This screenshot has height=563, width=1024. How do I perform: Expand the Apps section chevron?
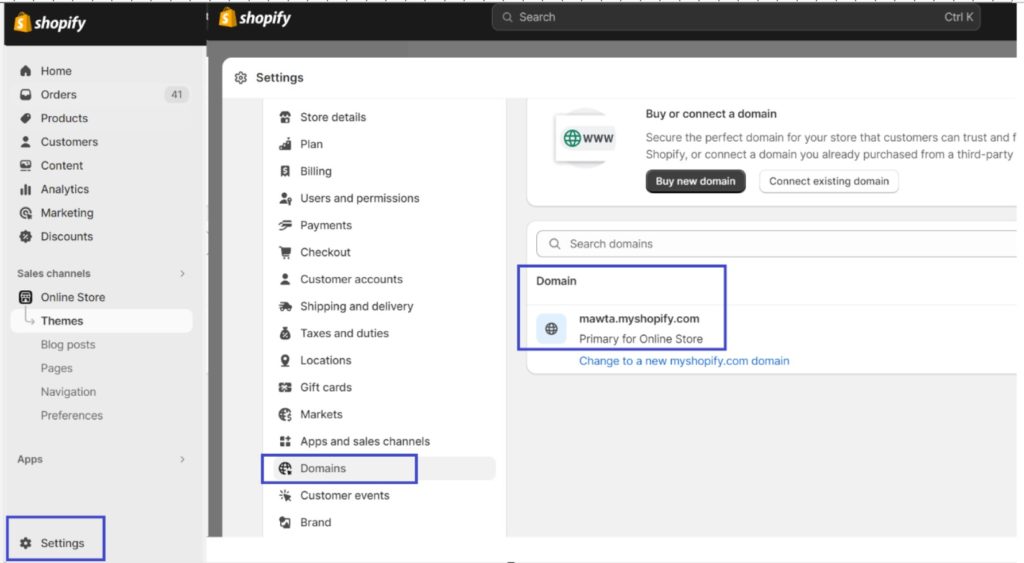(182, 459)
